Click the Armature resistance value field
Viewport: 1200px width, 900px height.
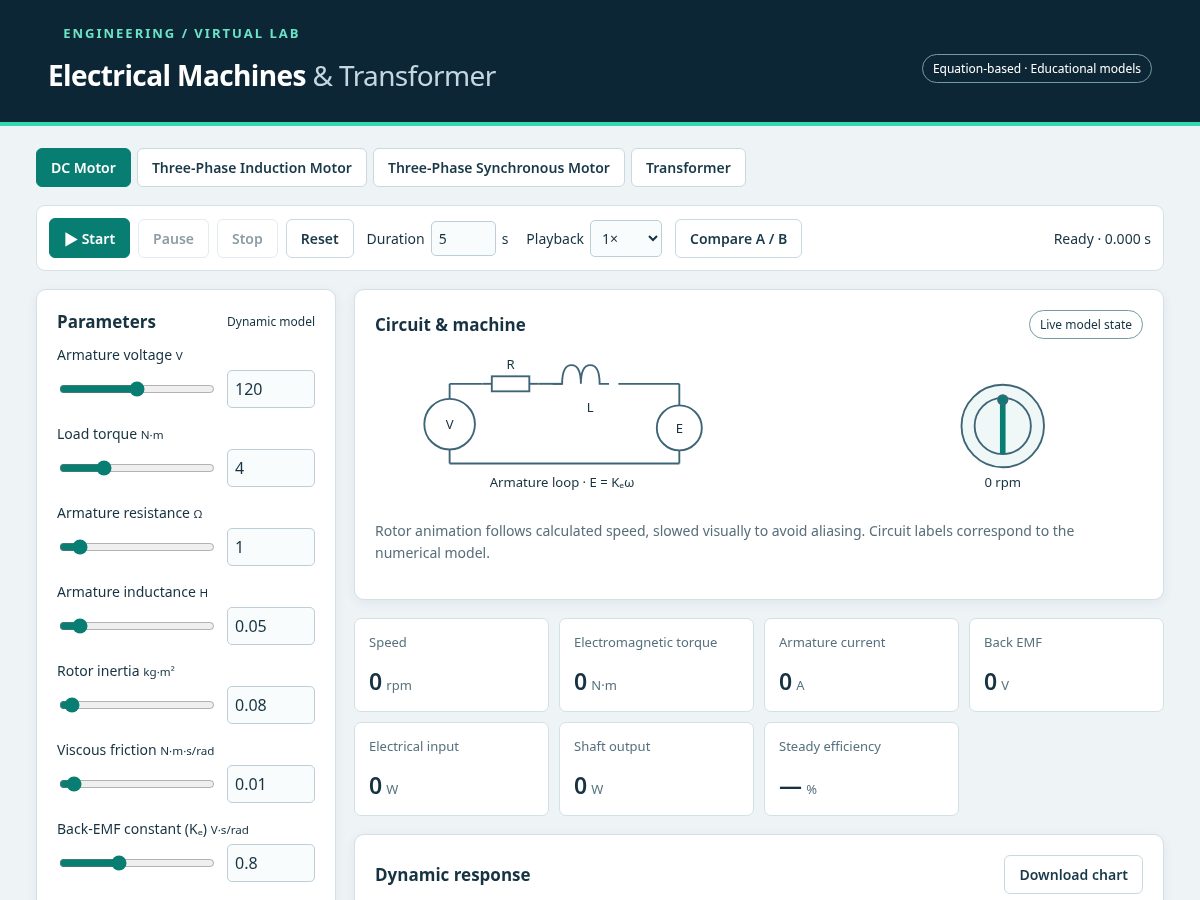271,547
